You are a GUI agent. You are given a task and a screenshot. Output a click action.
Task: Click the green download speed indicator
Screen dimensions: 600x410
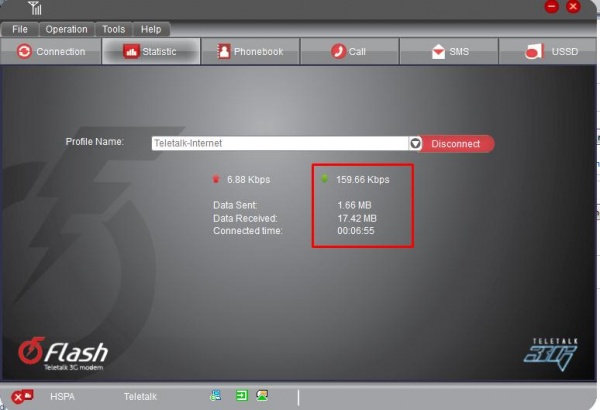pos(324,178)
